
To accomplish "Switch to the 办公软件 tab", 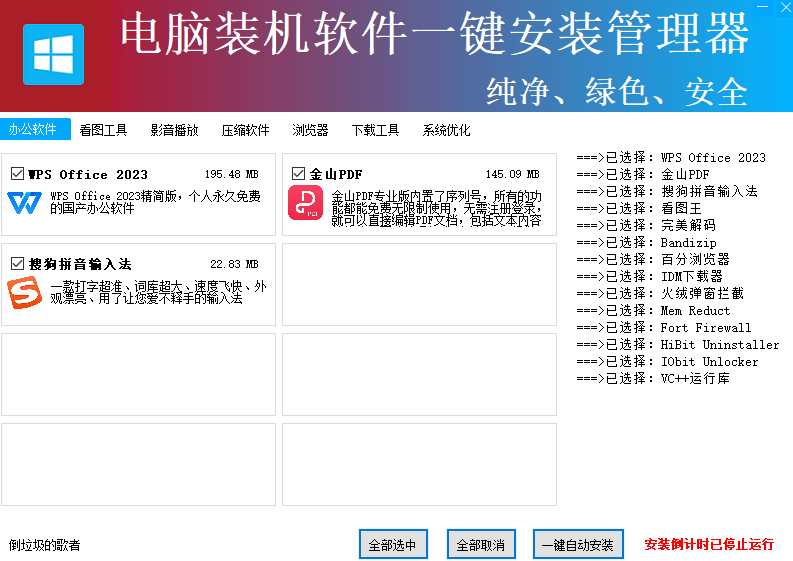I will tap(33, 130).
